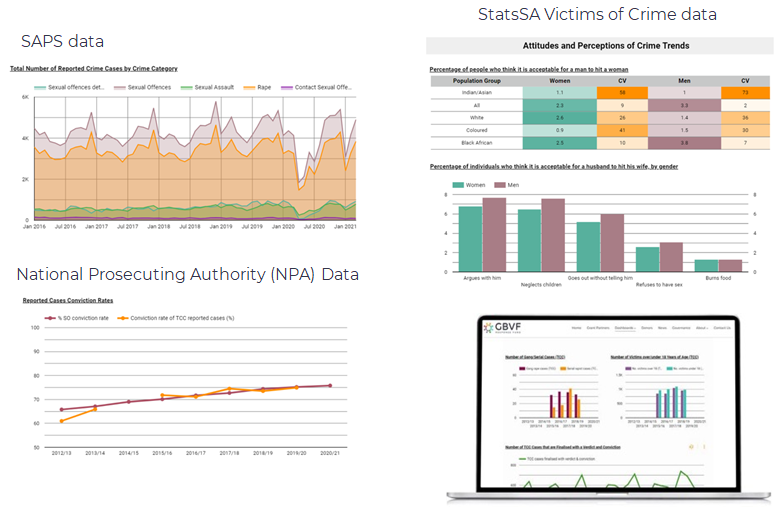The width and height of the screenshot is (784, 507).
Task: Open Total Number of Reported Crime Cases title
Action: (x=94, y=68)
